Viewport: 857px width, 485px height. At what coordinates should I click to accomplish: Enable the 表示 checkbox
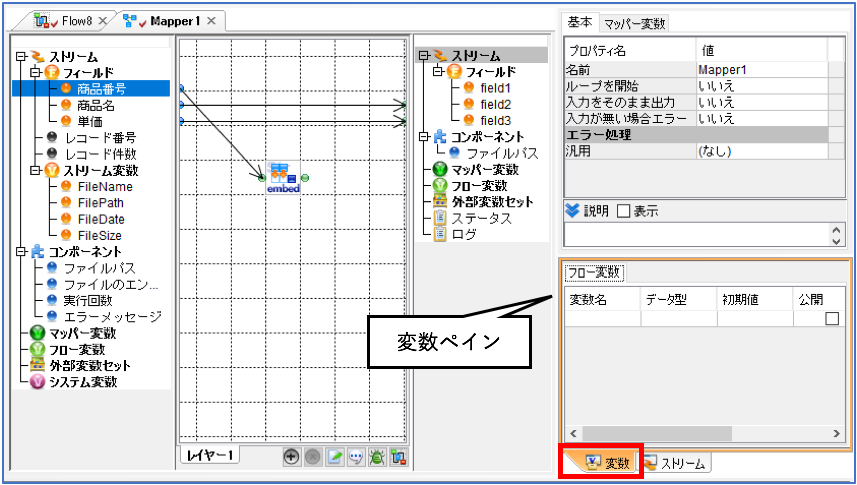tap(623, 211)
